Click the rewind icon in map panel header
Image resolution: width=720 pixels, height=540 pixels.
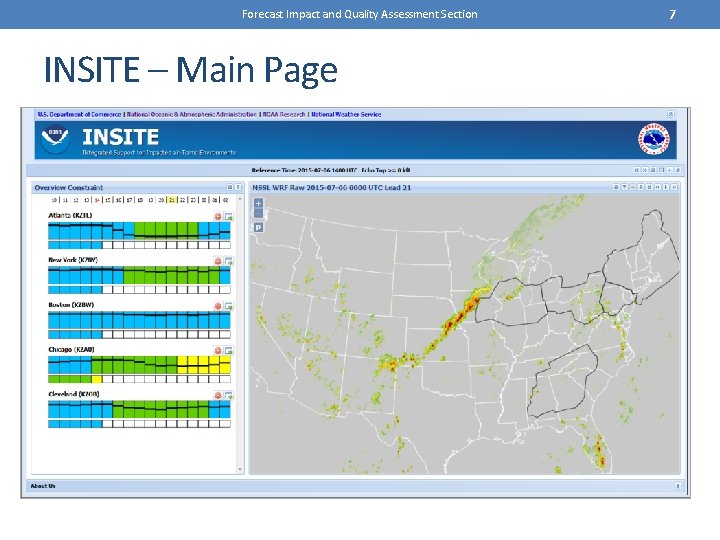[658, 187]
